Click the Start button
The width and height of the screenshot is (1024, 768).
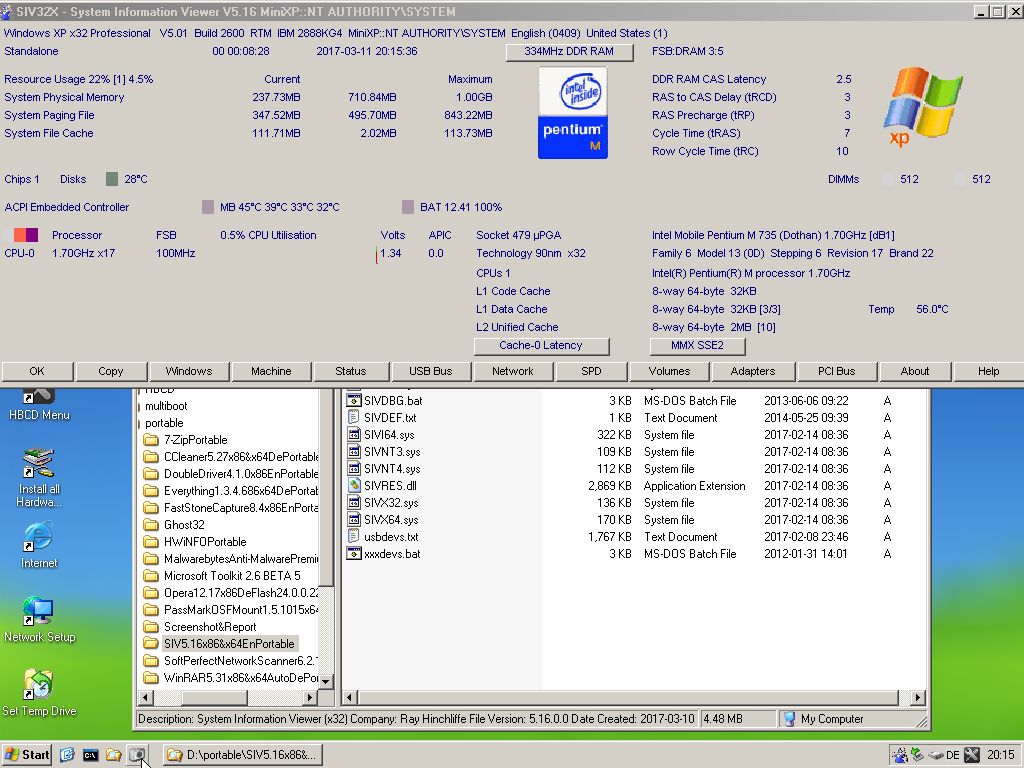point(27,755)
